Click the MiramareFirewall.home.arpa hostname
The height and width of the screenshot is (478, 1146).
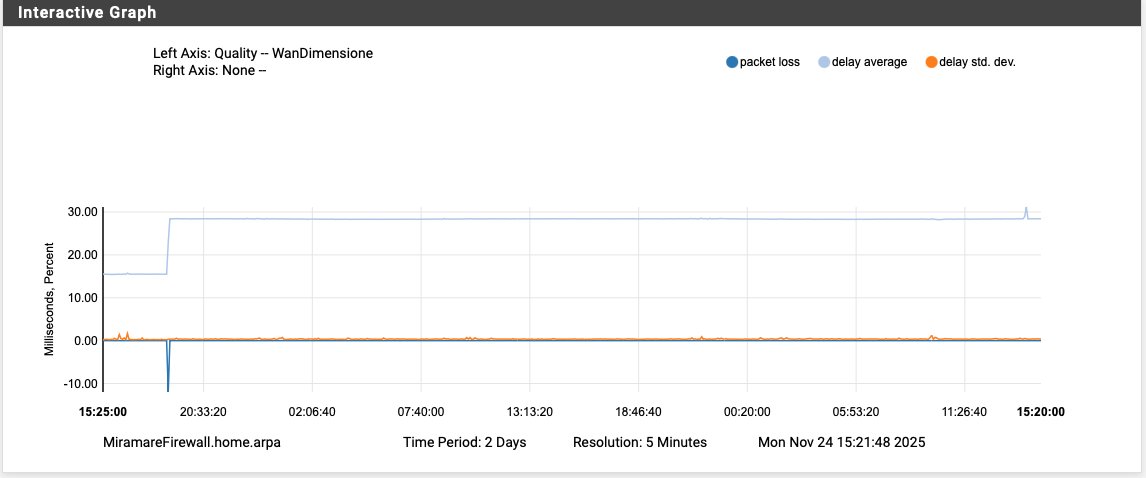click(x=192, y=442)
